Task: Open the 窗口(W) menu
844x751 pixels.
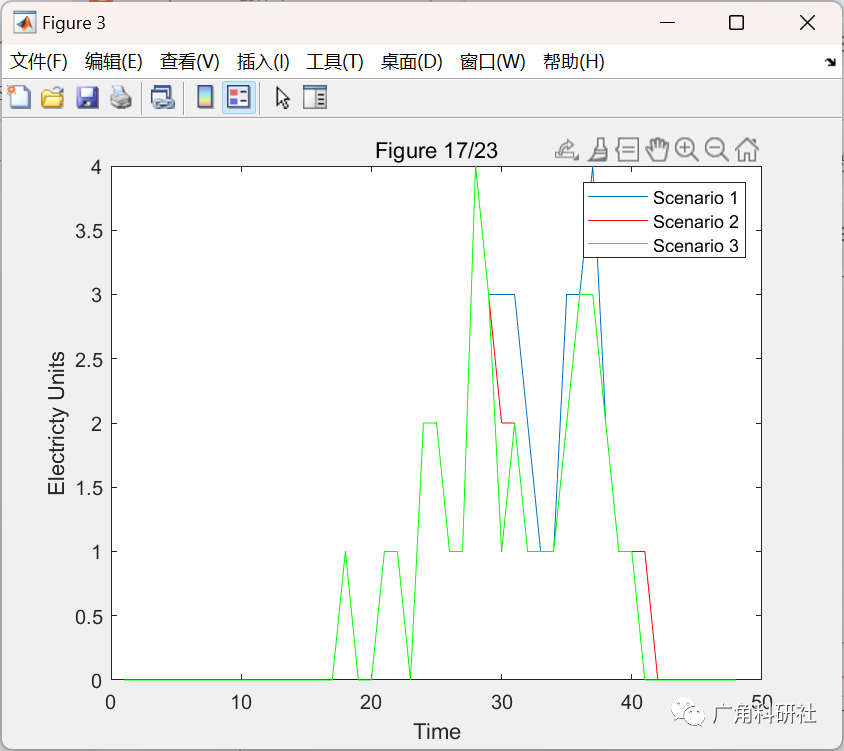Action: (x=493, y=61)
